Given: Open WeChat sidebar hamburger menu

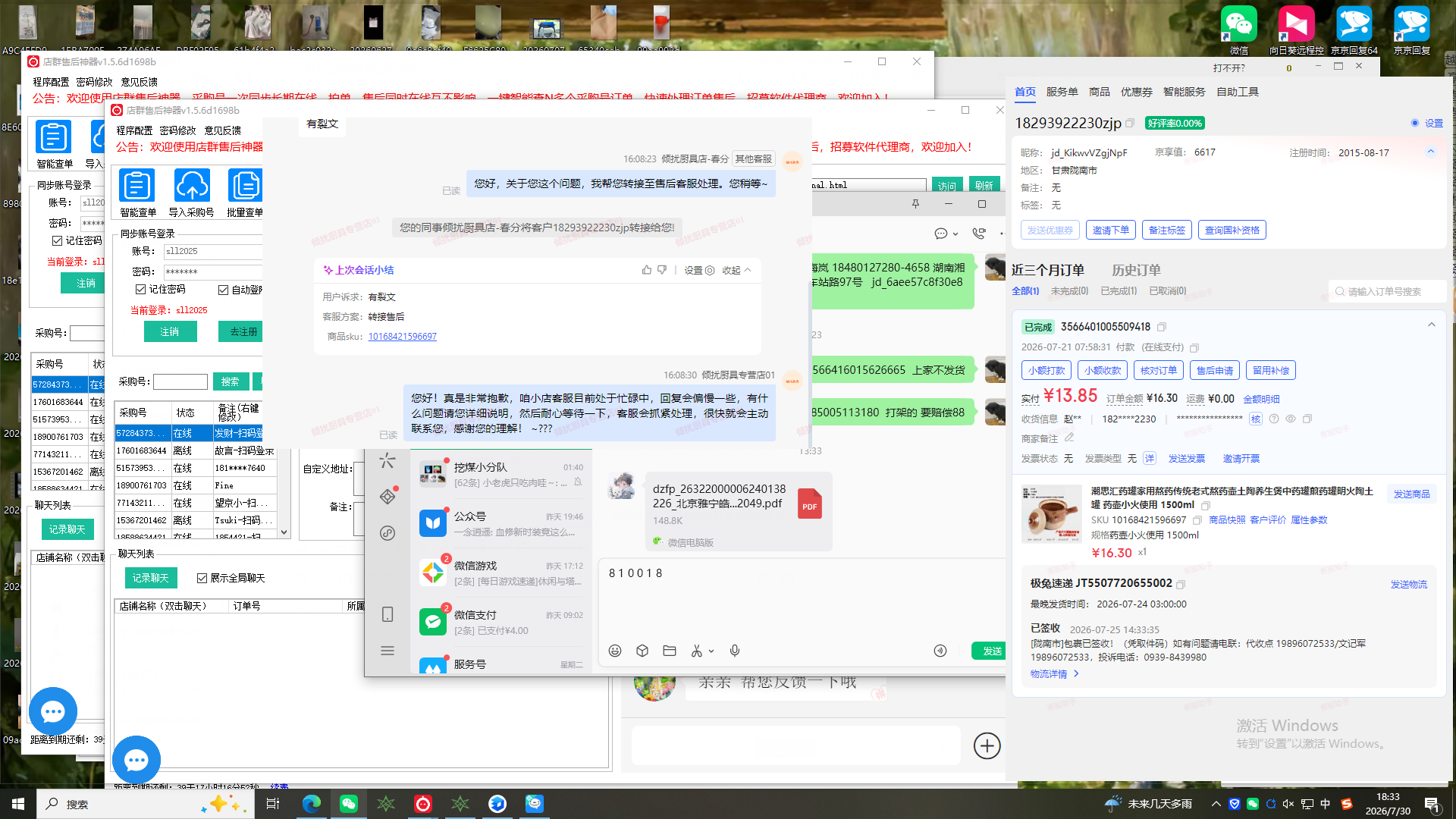Looking at the screenshot, I should (388, 651).
